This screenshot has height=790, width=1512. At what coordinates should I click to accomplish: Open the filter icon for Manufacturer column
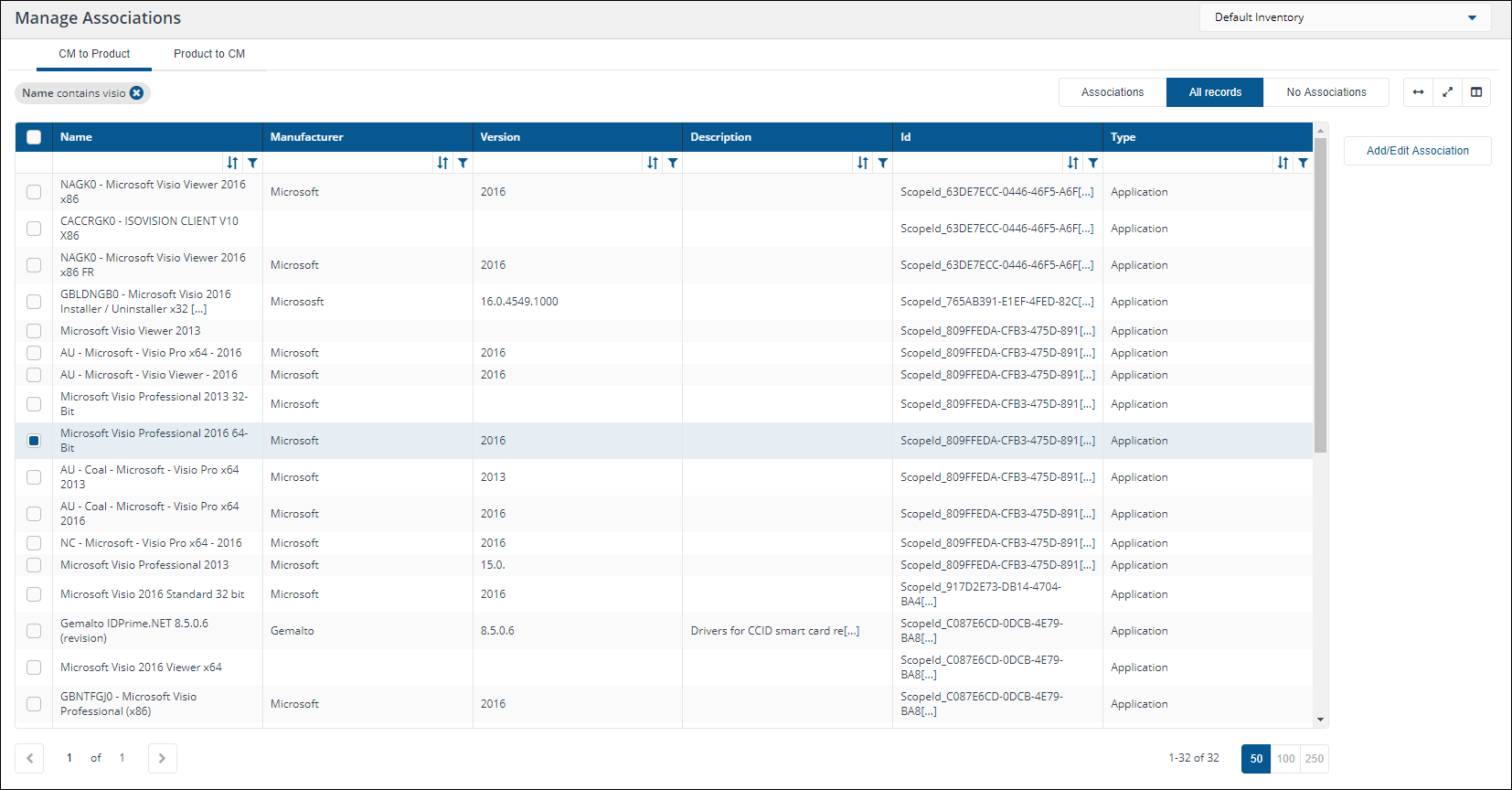(x=463, y=163)
